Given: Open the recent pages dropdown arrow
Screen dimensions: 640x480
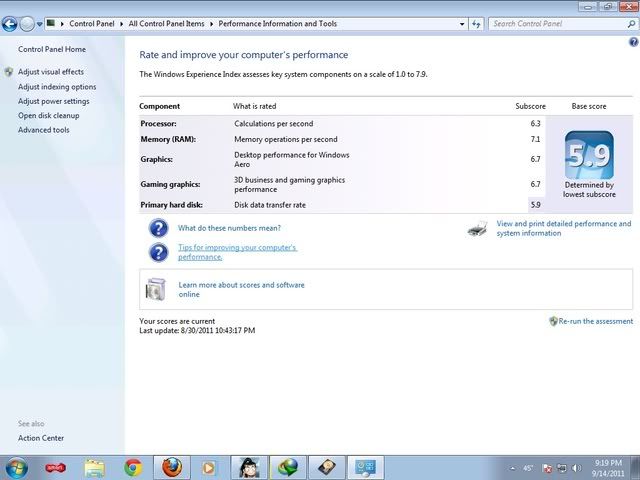Looking at the screenshot, I should 39,24.
